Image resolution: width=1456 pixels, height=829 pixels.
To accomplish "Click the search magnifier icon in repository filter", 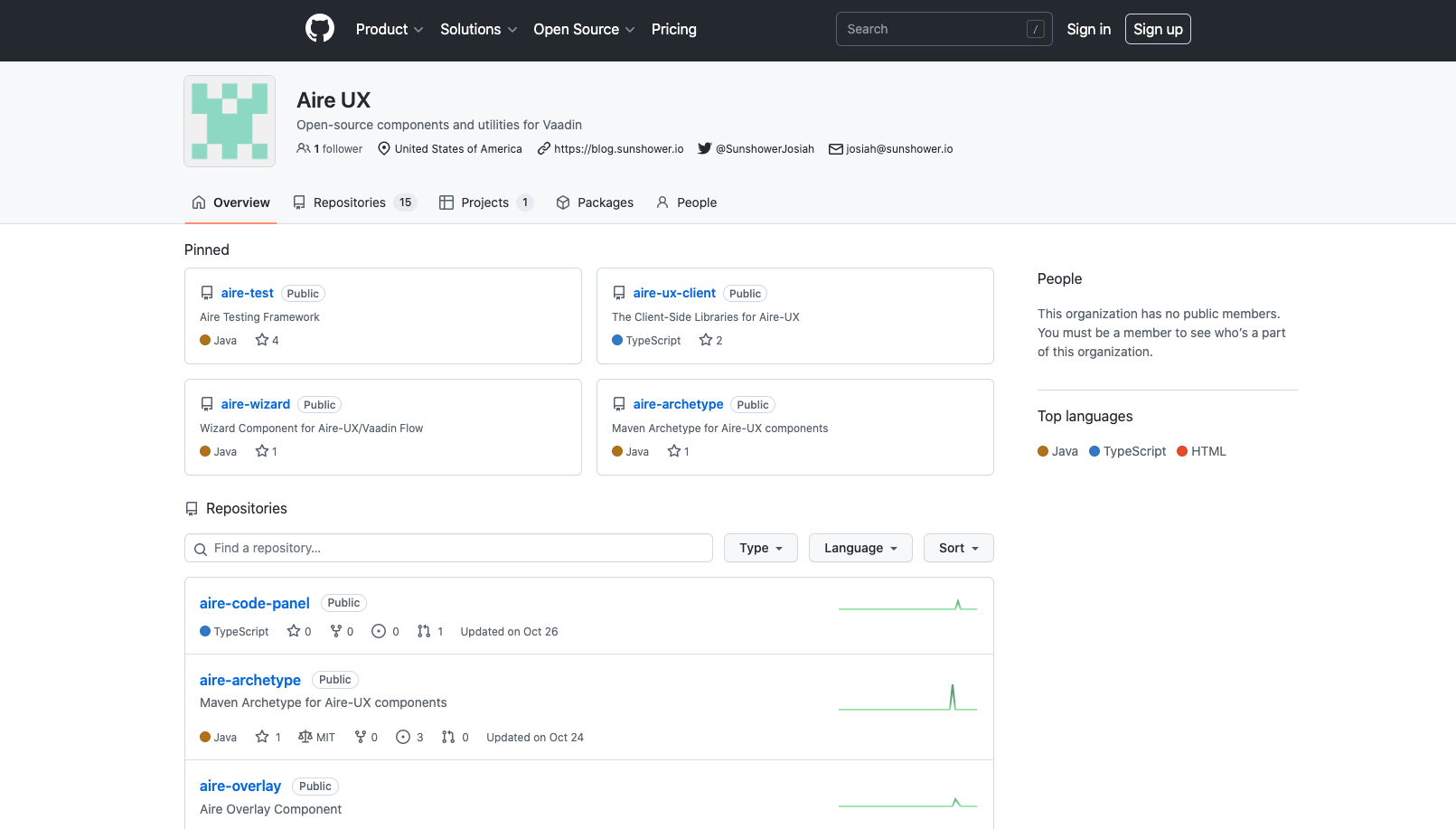I will pos(201,549).
